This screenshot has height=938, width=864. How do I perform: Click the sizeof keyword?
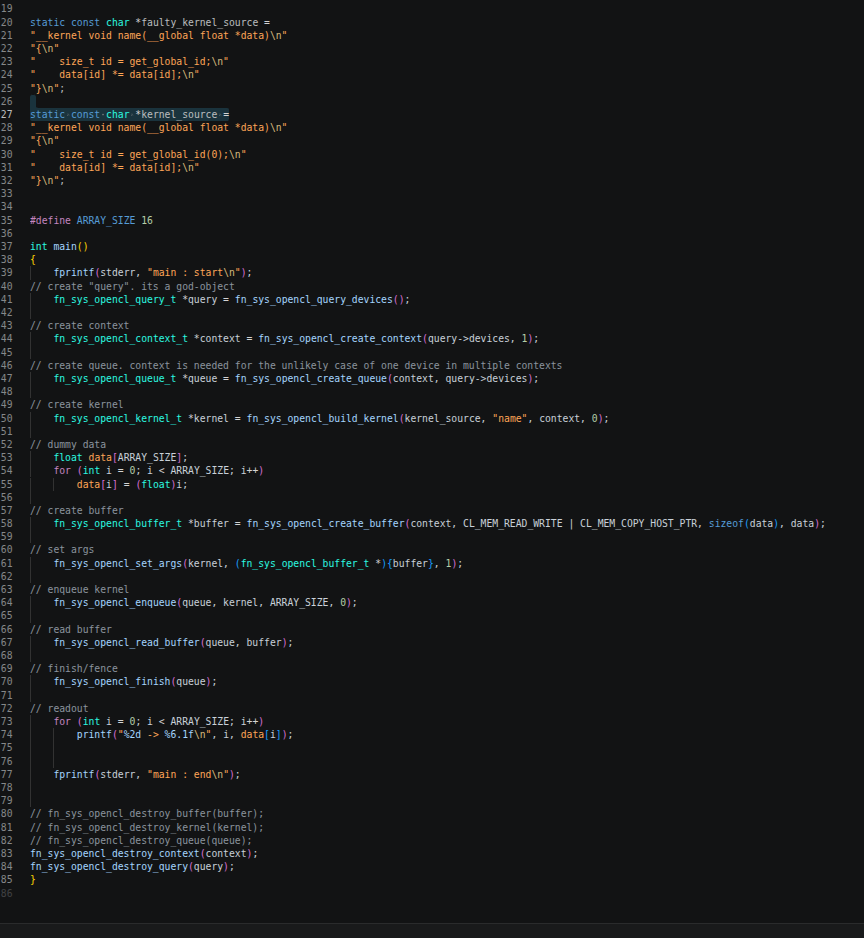(x=726, y=523)
